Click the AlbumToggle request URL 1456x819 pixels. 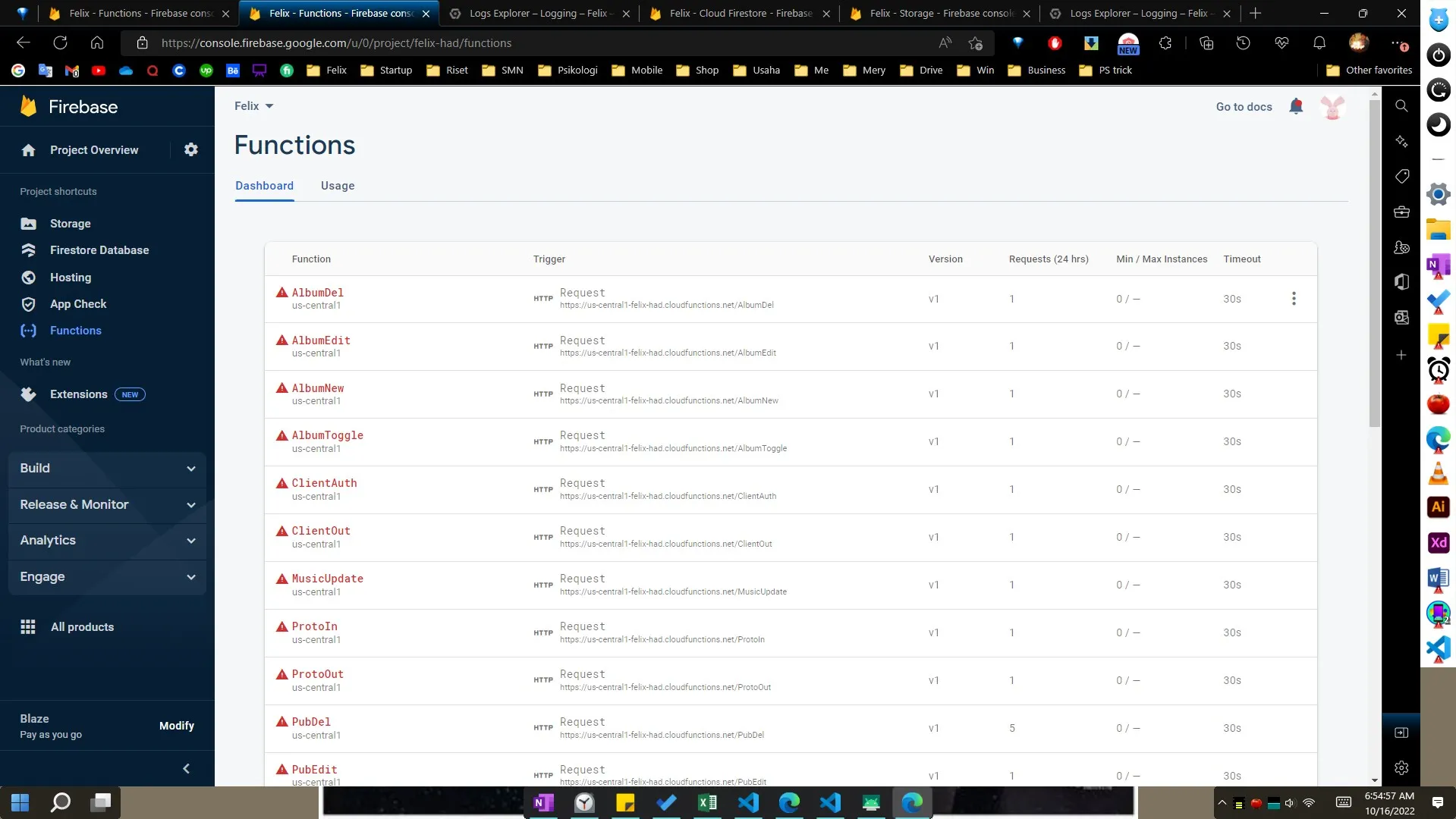pyautogui.click(x=673, y=448)
